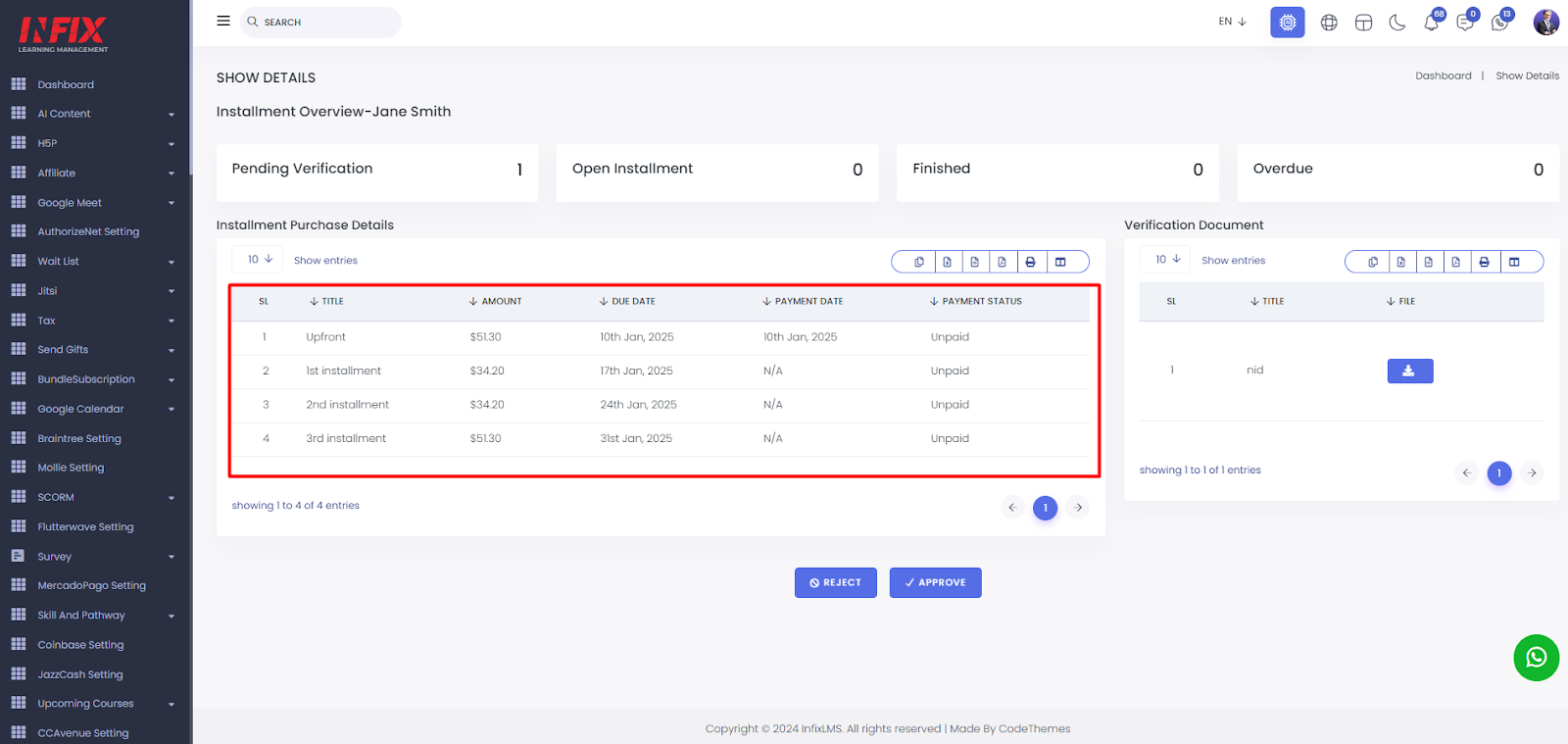Viewport: 1568px width, 744px height.
Task: Click the Reject button
Action: click(836, 582)
